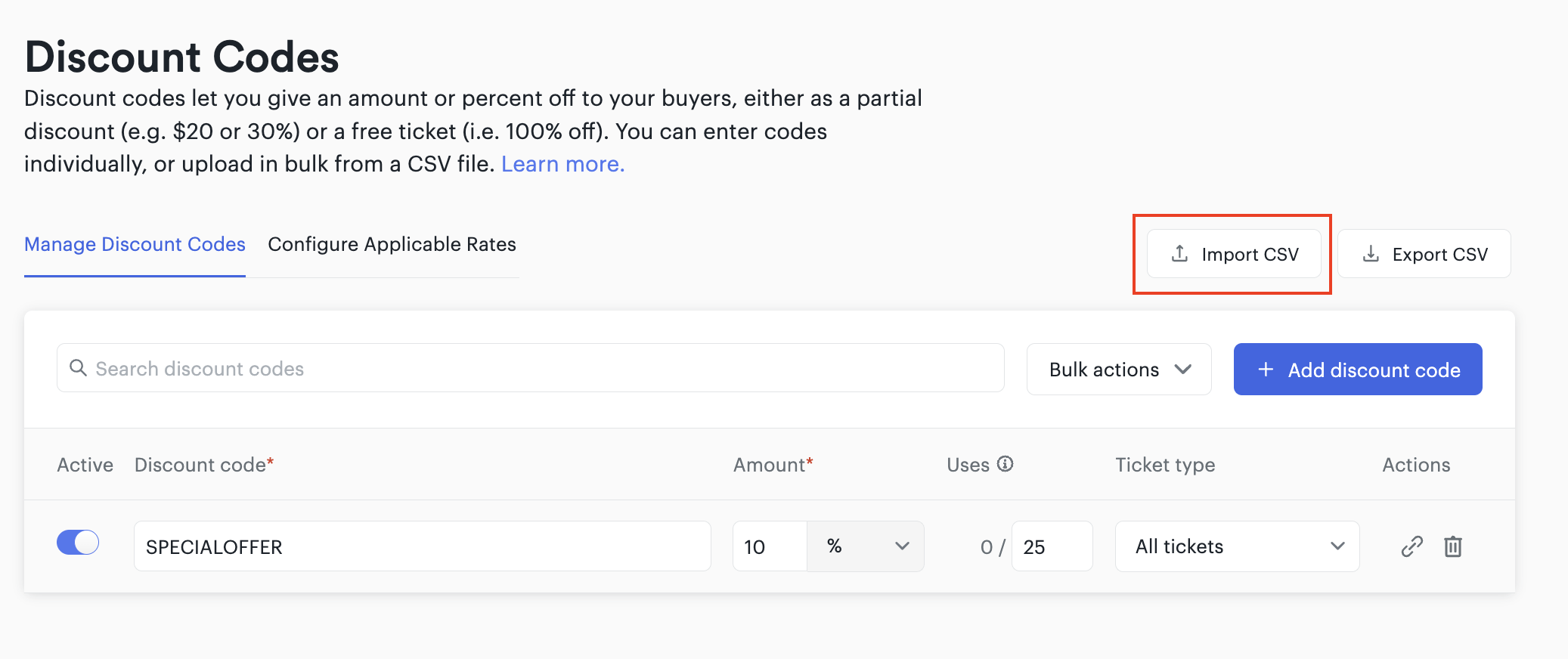The height and width of the screenshot is (659, 1568).
Task: Copy link icon for SPECIALOFFER code
Action: 1412,546
